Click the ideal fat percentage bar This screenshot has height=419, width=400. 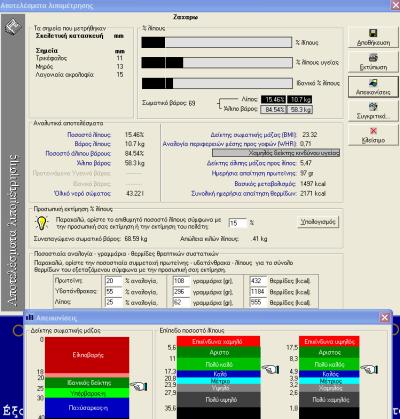[217, 83]
